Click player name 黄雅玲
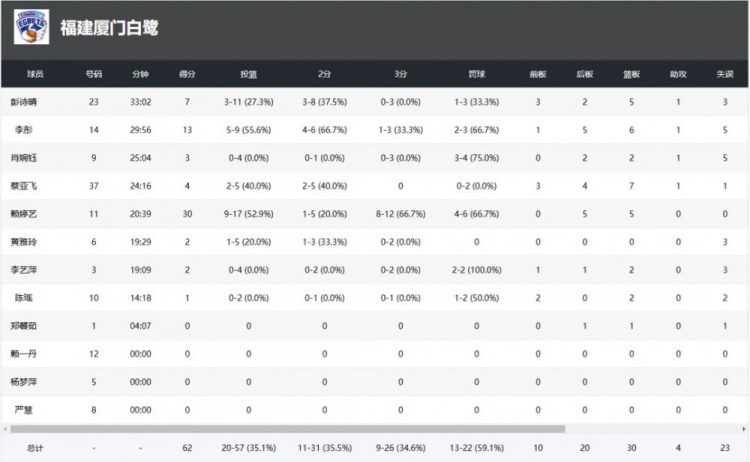 [23, 241]
